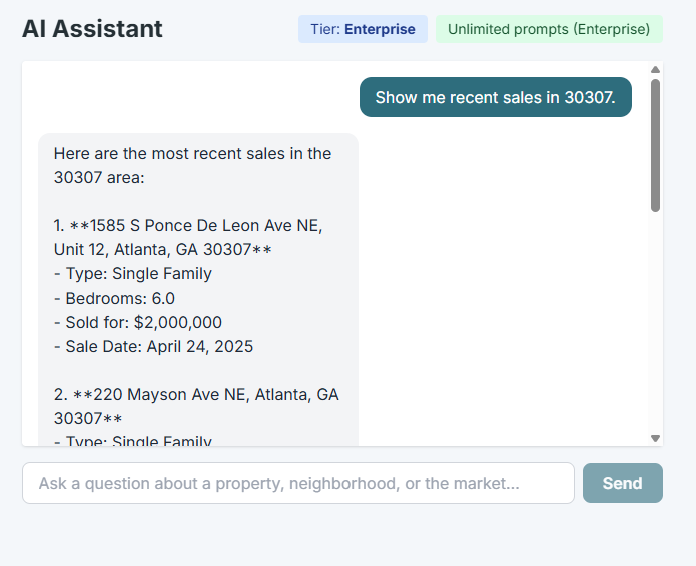Click the 220 Mayson Ave NE address
Viewport: 696px width, 566px height.
click(196, 406)
